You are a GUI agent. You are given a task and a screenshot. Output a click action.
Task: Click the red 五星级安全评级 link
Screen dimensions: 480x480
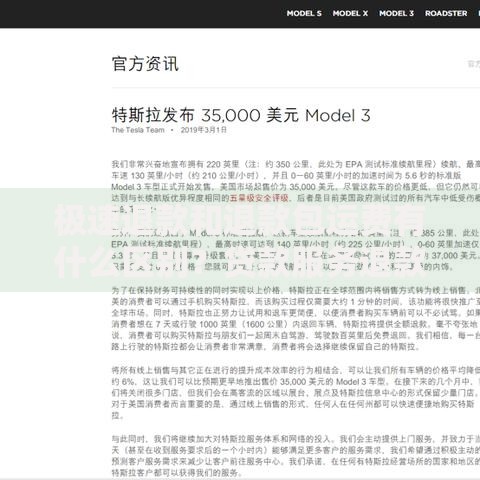pyautogui.click(x=259, y=198)
